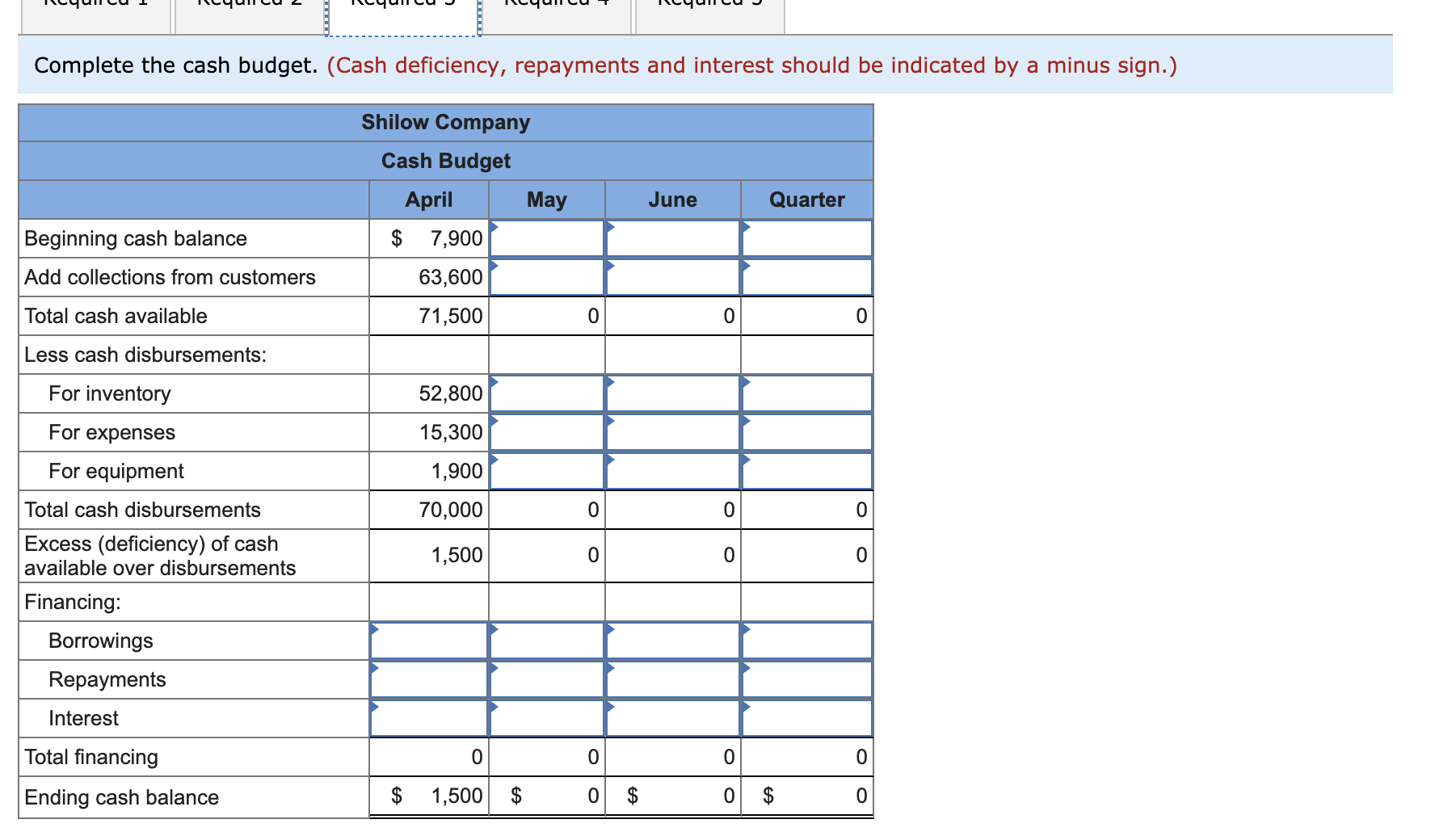Click Quarter For equipment input cell
This screenshot has height=832, width=1456.
pos(807,471)
